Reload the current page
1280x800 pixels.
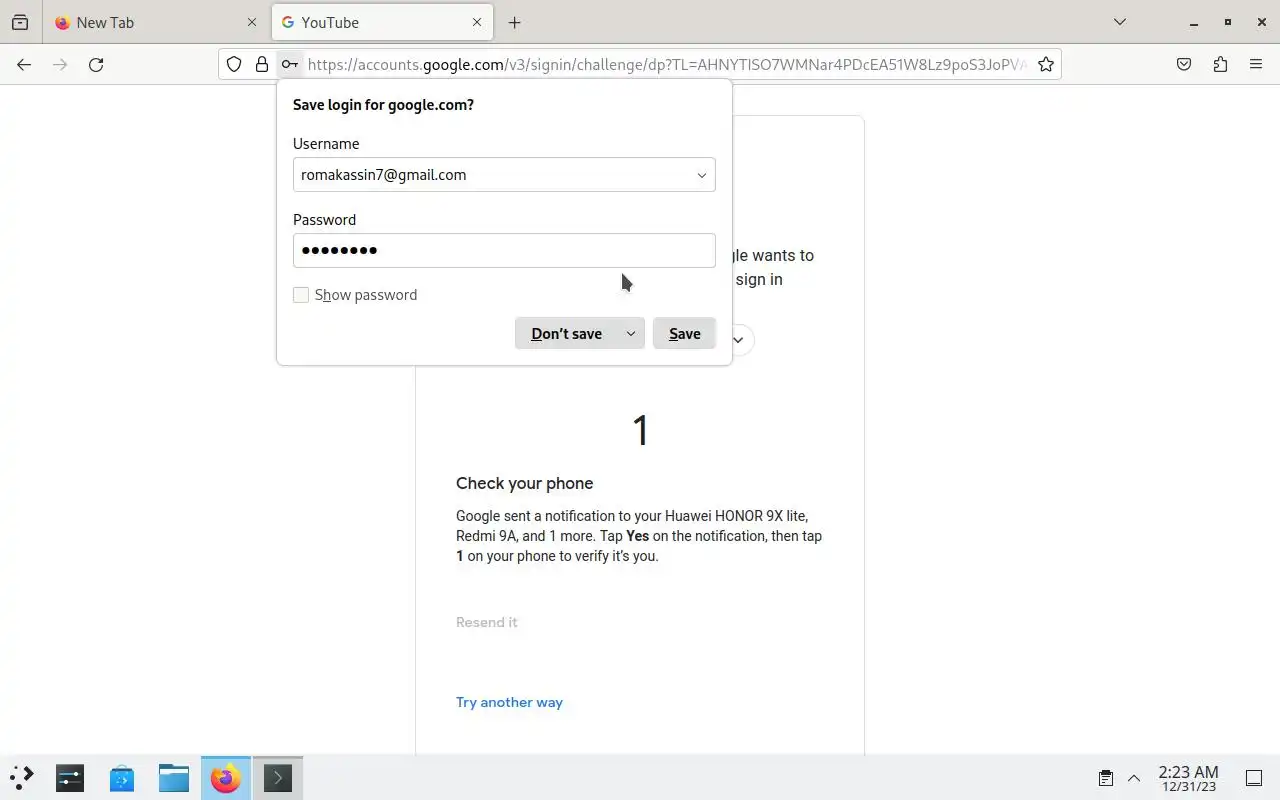click(96, 64)
